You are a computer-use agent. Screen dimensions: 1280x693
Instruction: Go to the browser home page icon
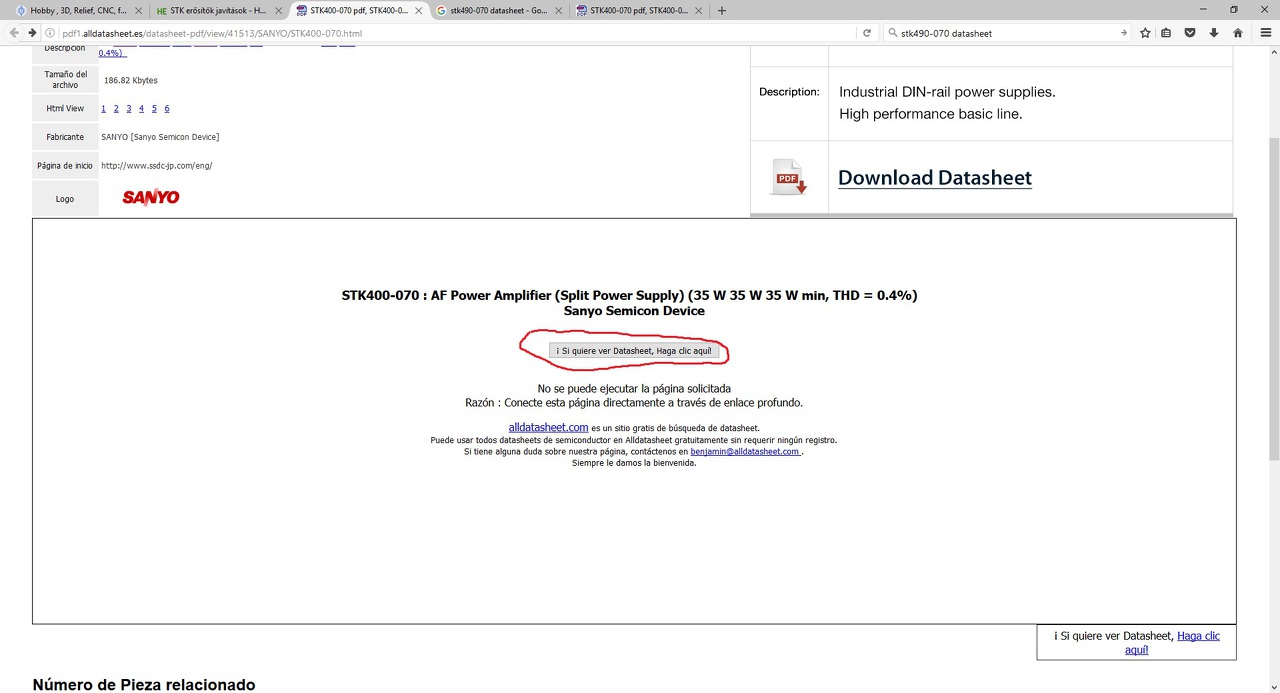(x=1238, y=33)
